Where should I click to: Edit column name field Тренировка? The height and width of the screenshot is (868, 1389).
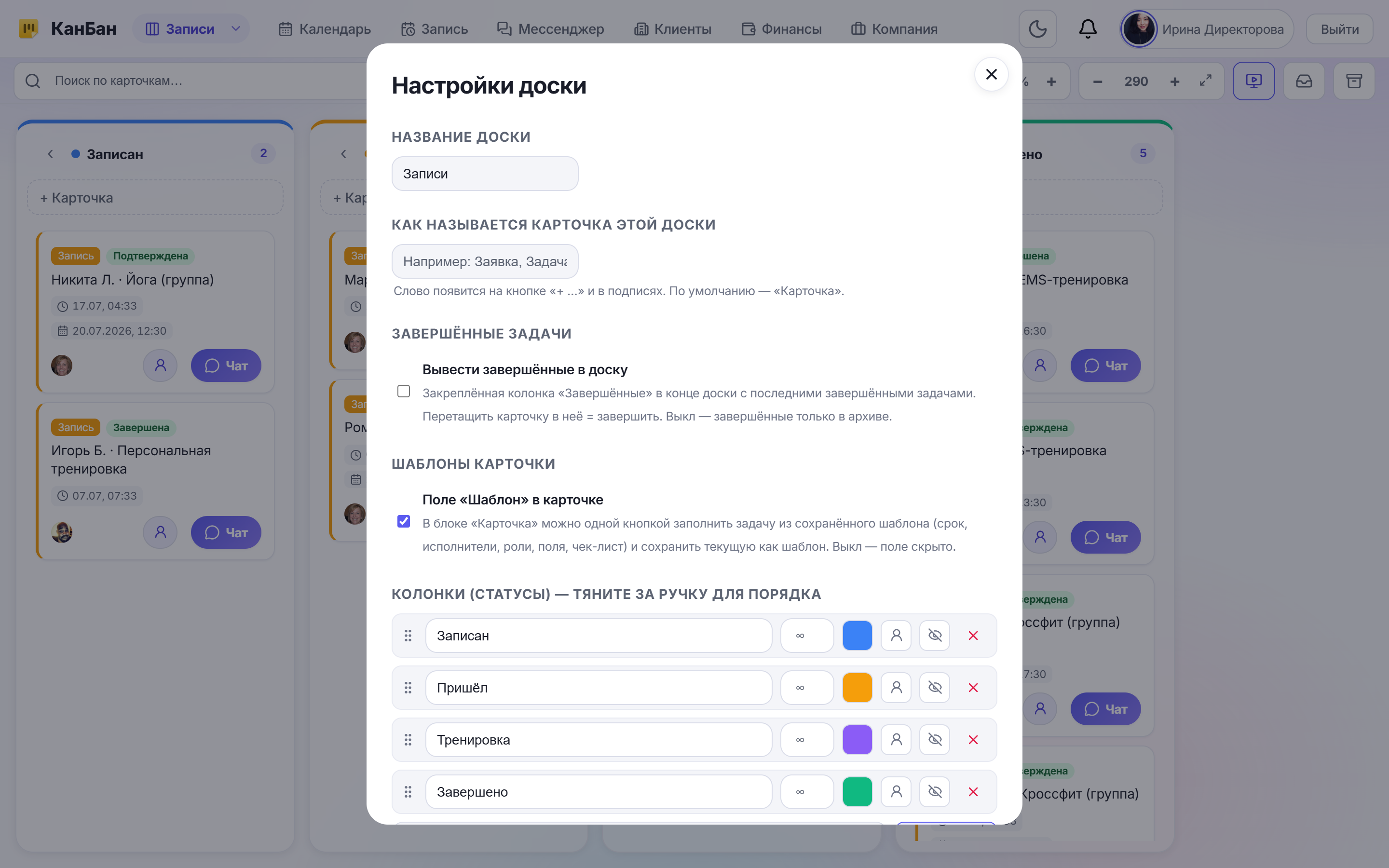[x=599, y=739]
